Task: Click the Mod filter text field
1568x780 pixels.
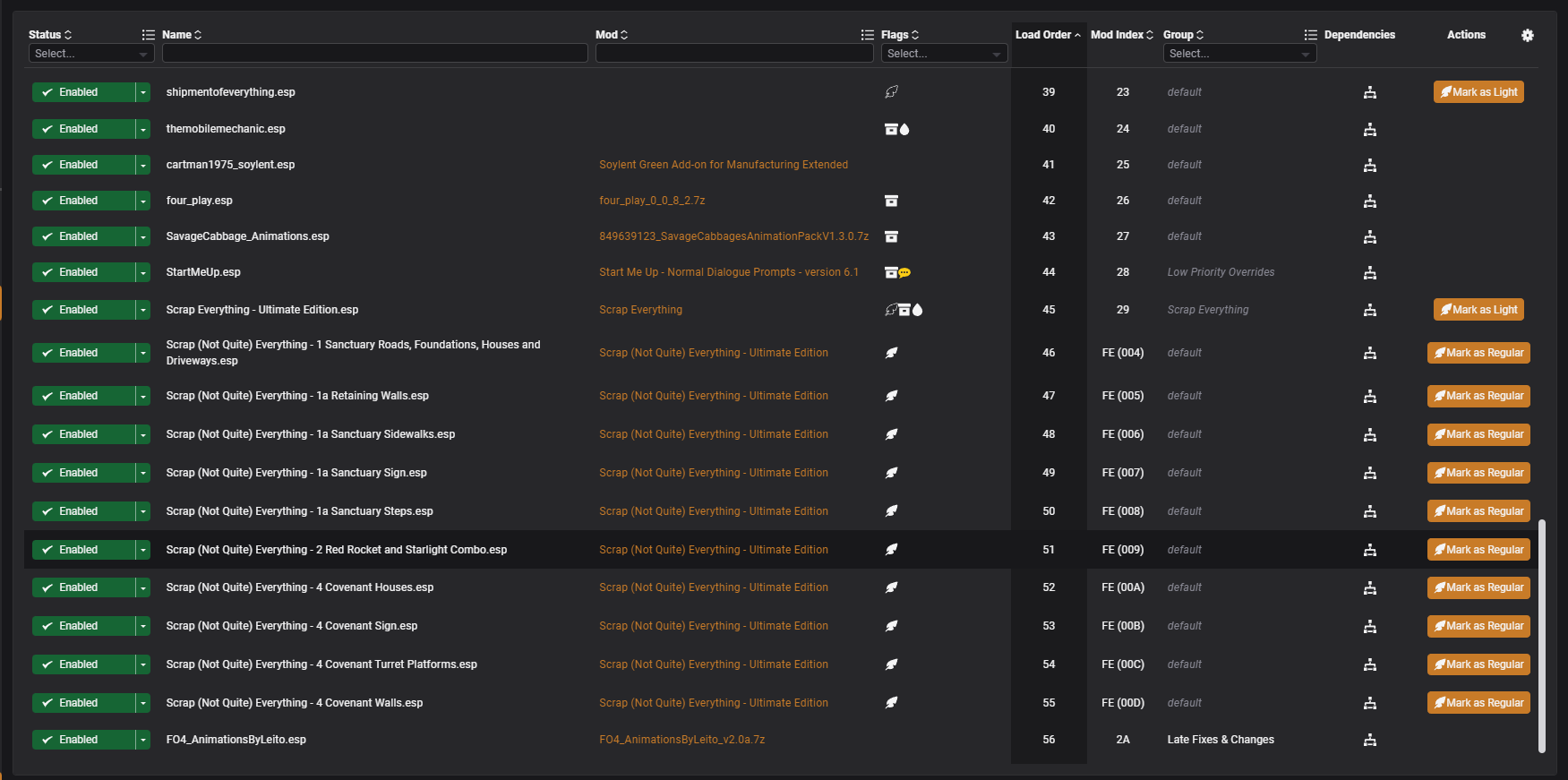Action: (734, 54)
